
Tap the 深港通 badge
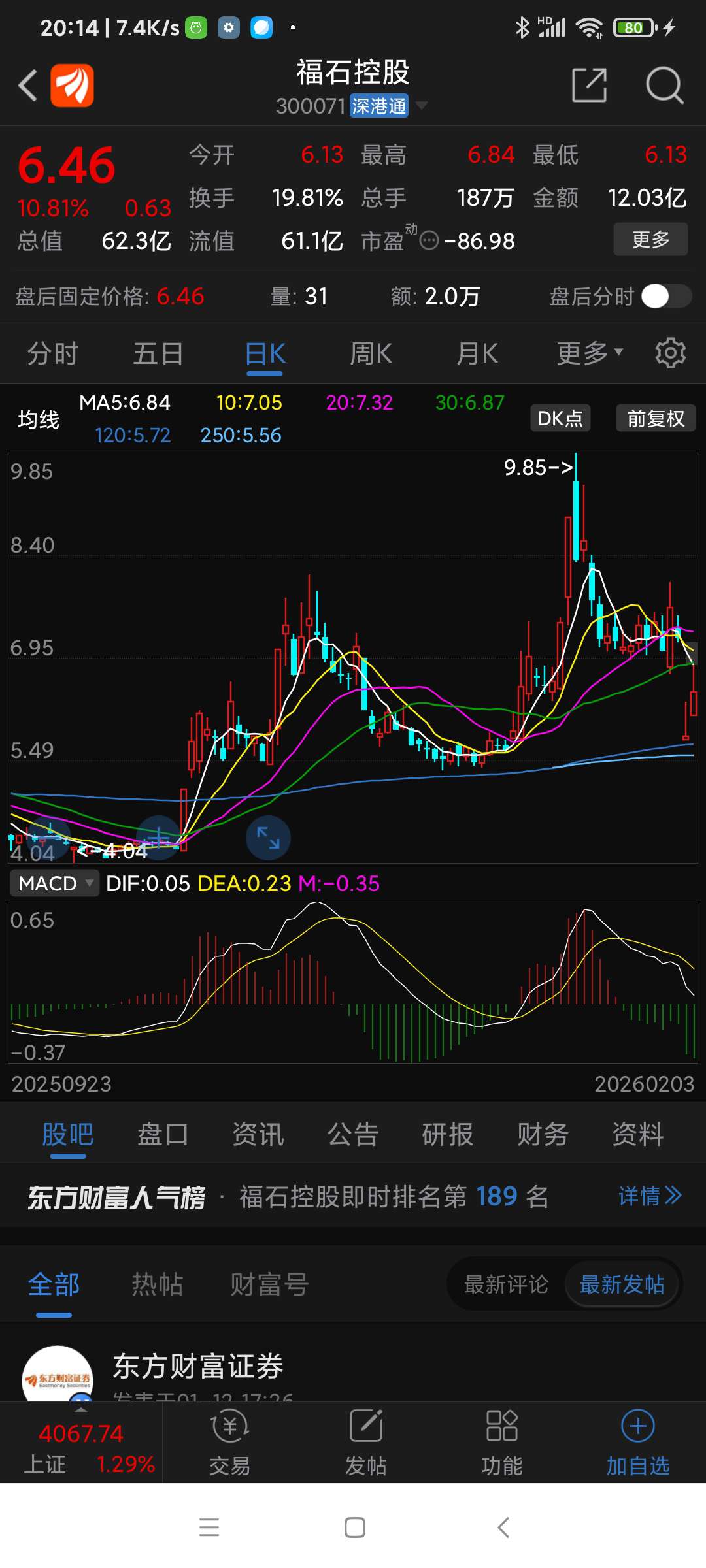point(379,106)
